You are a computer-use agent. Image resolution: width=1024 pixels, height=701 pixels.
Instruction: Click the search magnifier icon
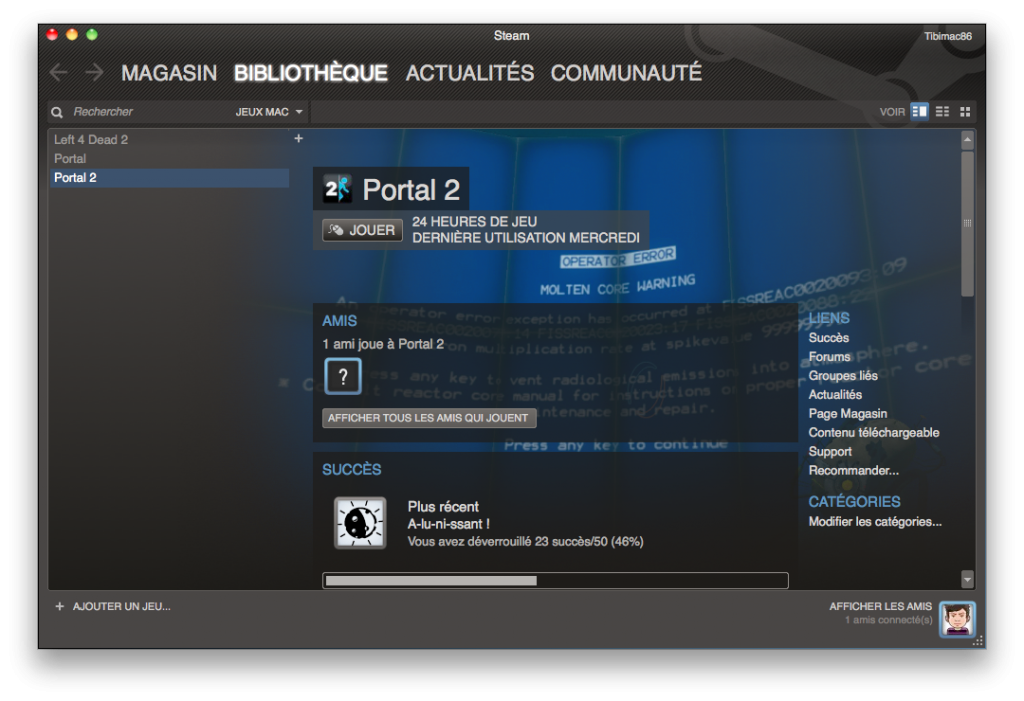coord(57,112)
